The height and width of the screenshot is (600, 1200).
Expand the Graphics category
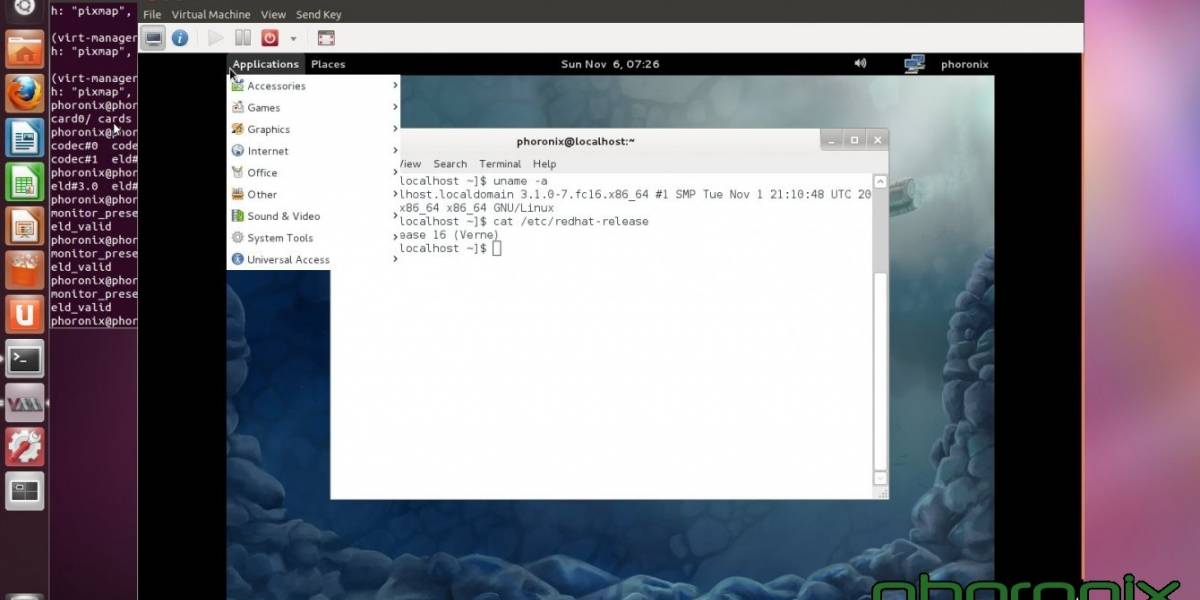pos(314,130)
